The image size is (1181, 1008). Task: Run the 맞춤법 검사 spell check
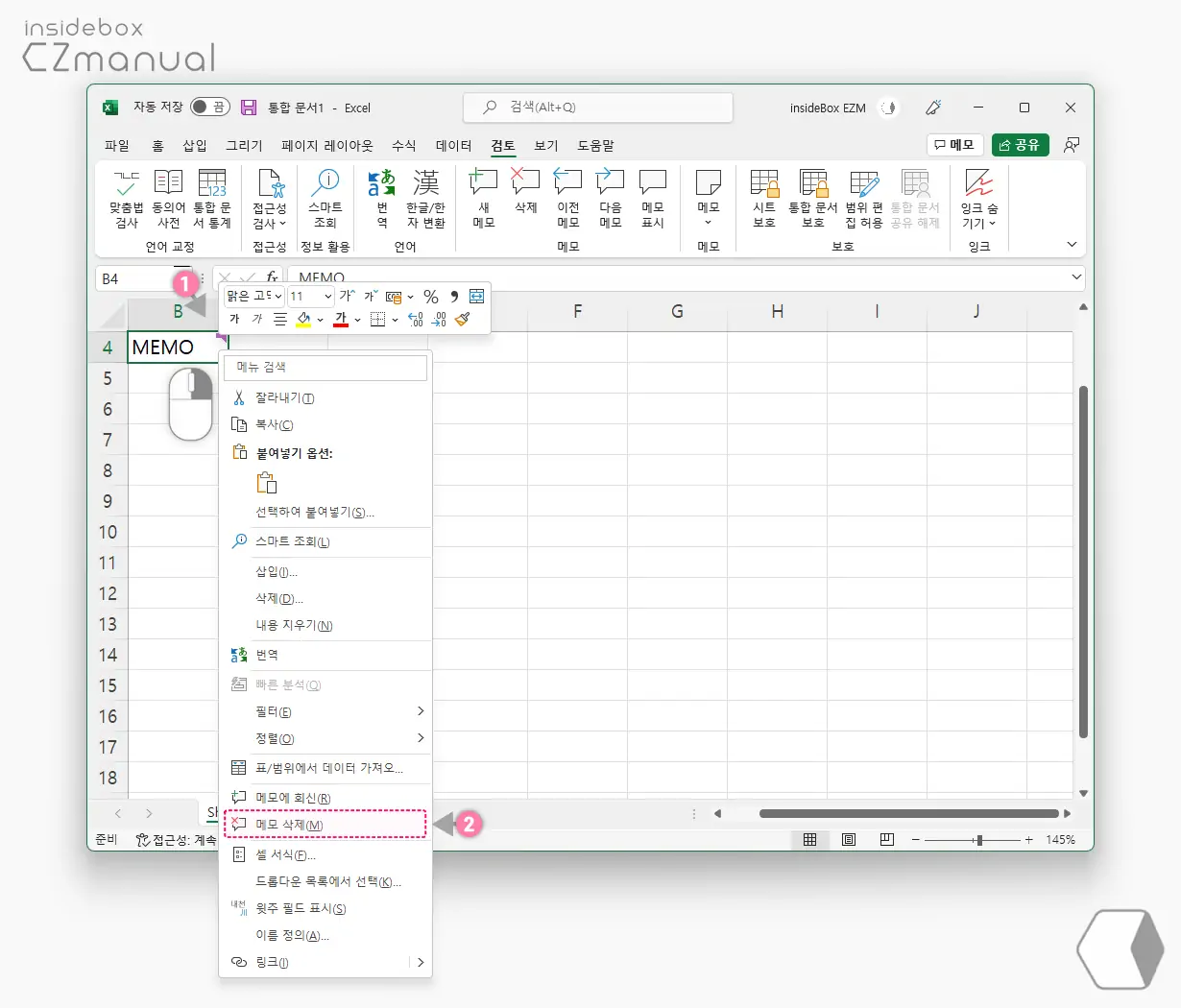(x=127, y=200)
